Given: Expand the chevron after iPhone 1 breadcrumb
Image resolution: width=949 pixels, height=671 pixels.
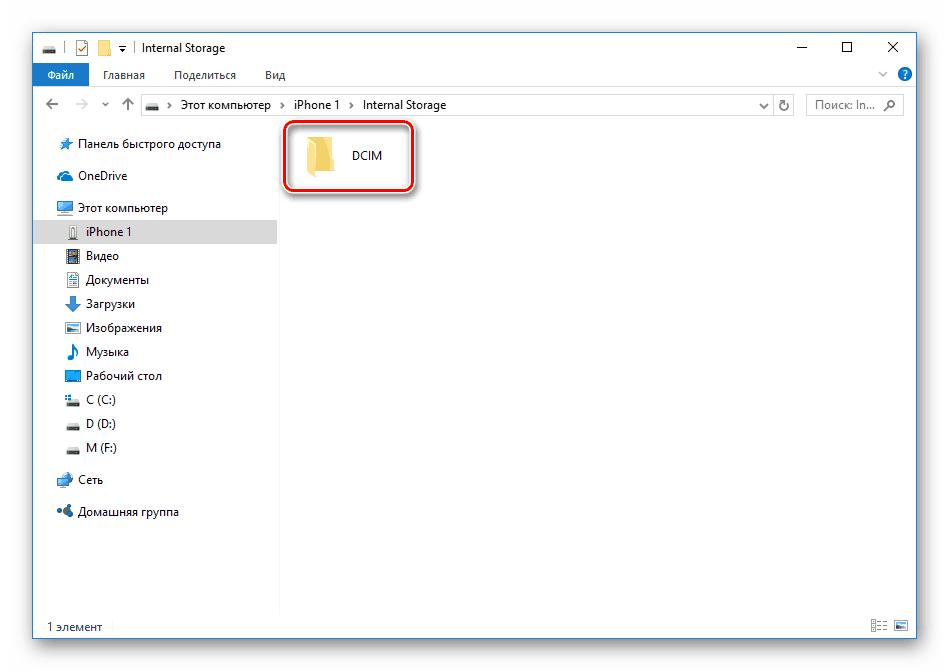Looking at the screenshot, I should [x=351, y=105].
